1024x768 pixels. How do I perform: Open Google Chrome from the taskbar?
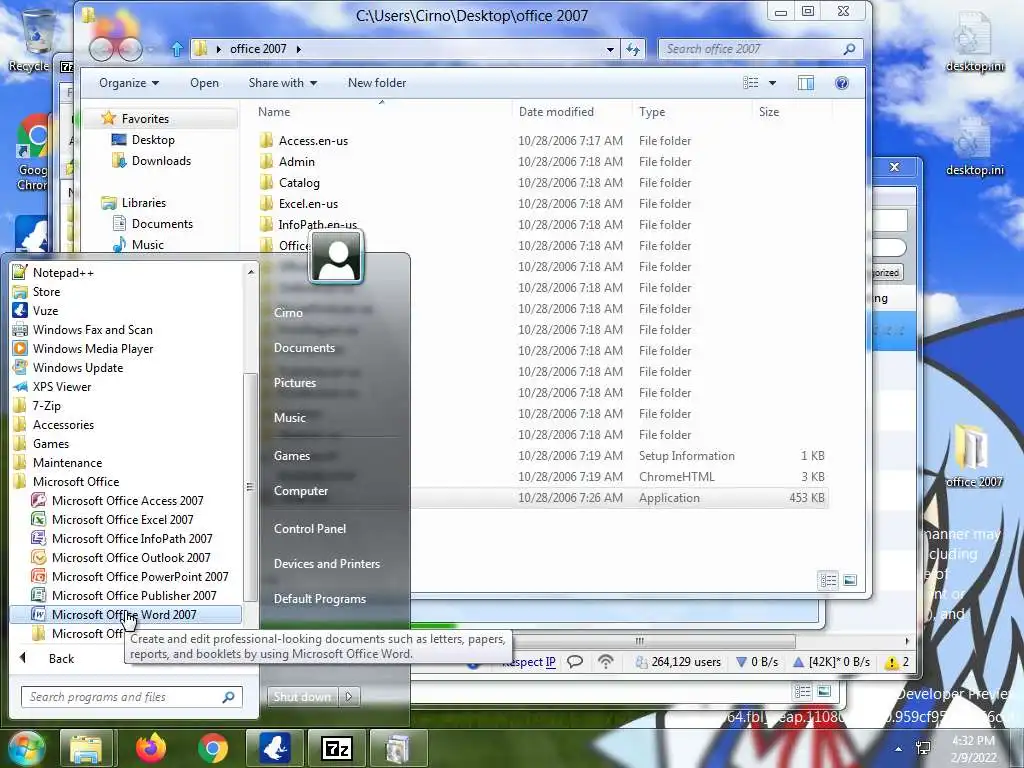point(213,748)
